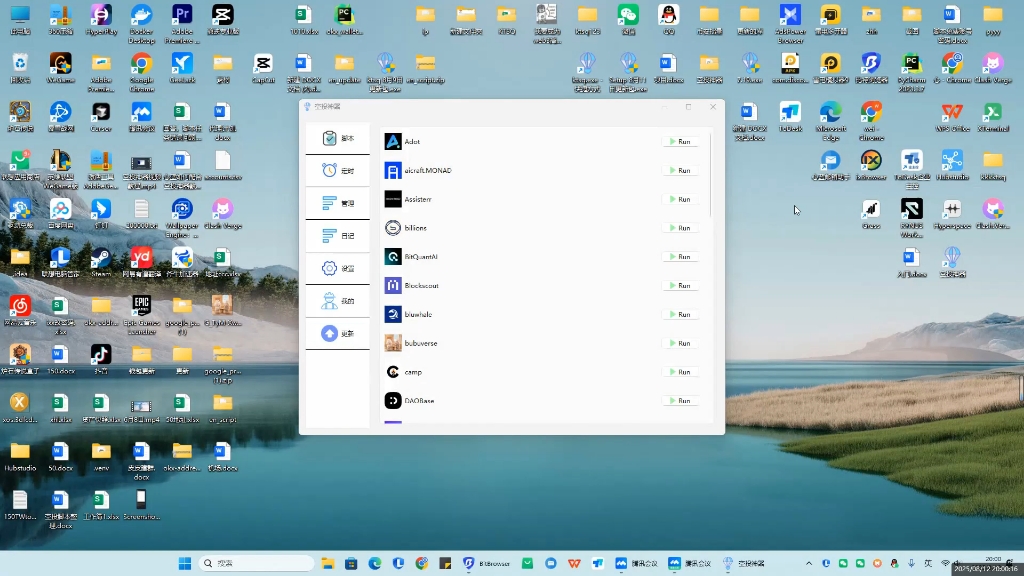Viewport: 1024px width, 576px height.
Task: Click the black Assisterr logo icon
Action: (392, 199)
